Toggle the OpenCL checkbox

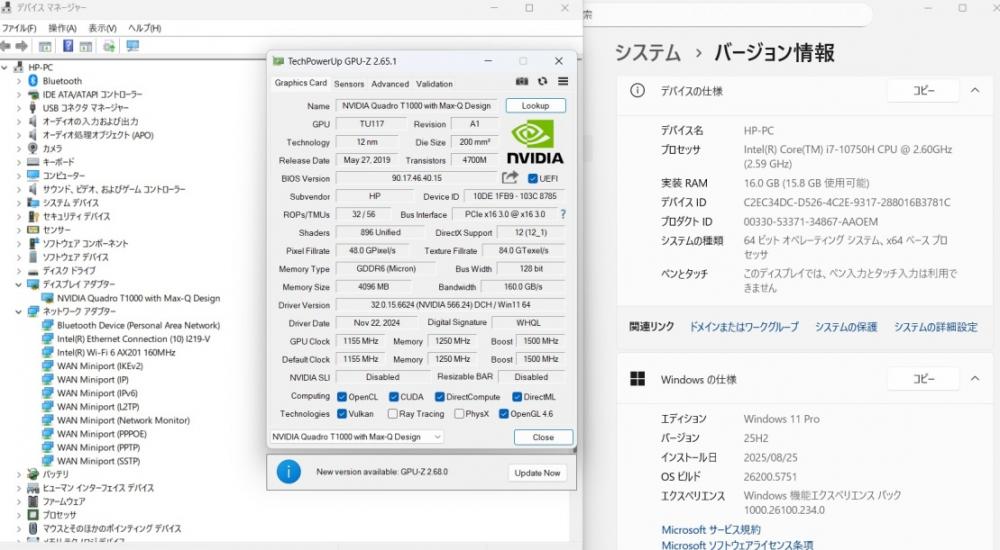tap(342, 397)
